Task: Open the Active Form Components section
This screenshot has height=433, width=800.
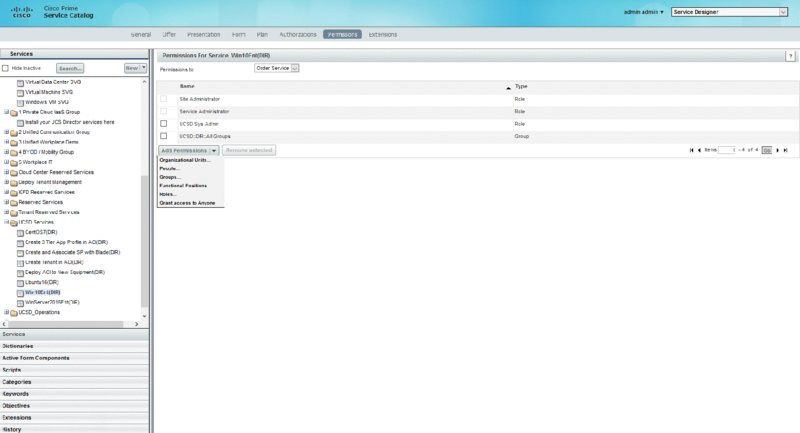Action: tap(74, 358)
